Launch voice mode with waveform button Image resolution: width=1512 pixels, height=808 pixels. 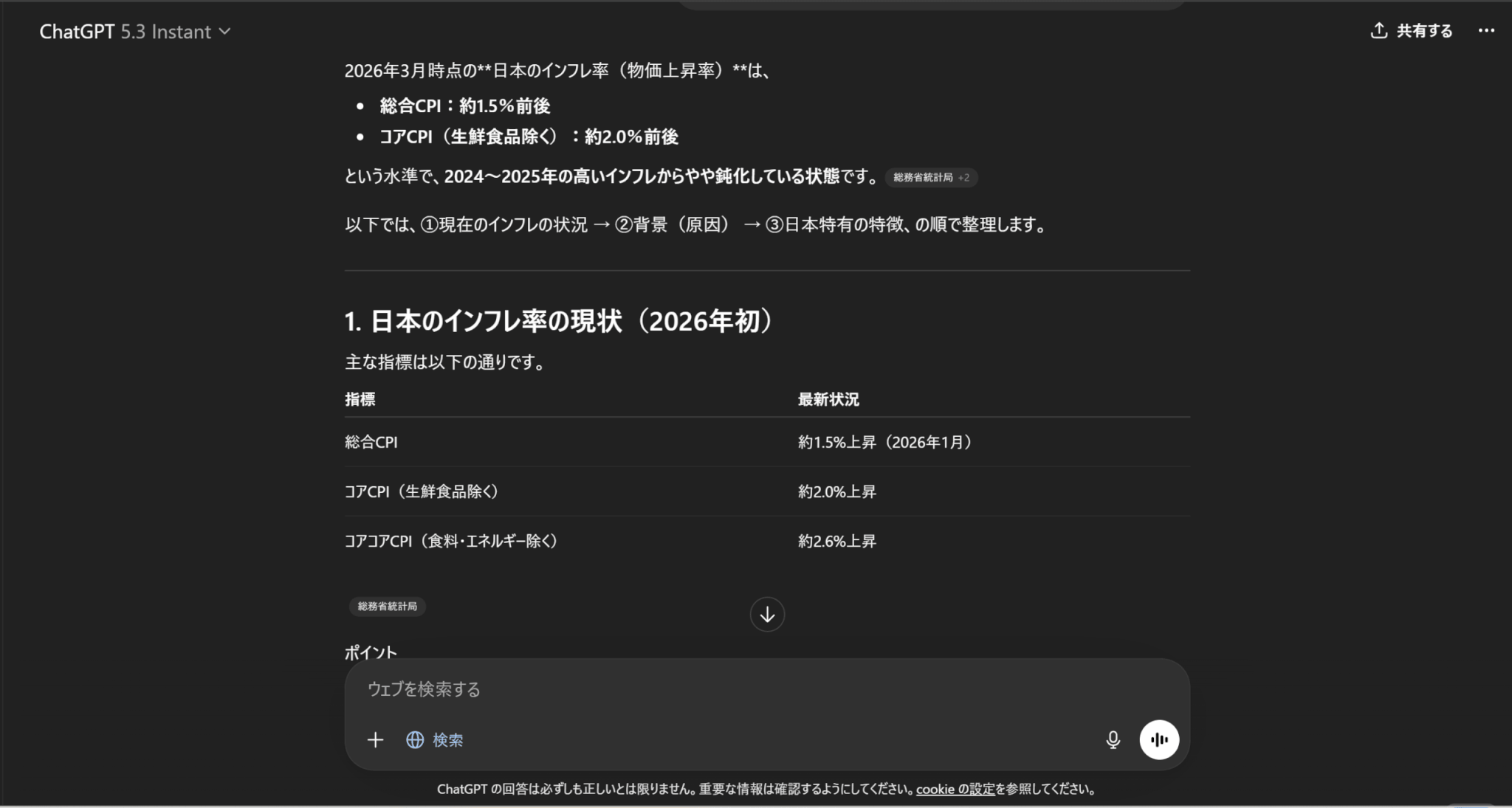click(x=1159, y=740)
